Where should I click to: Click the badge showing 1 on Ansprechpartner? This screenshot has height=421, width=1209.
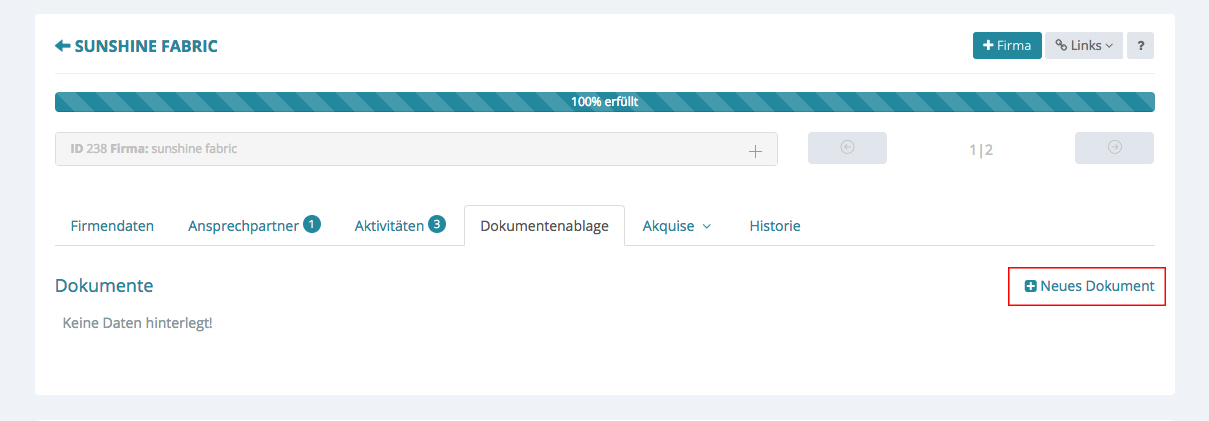point(312,225)
